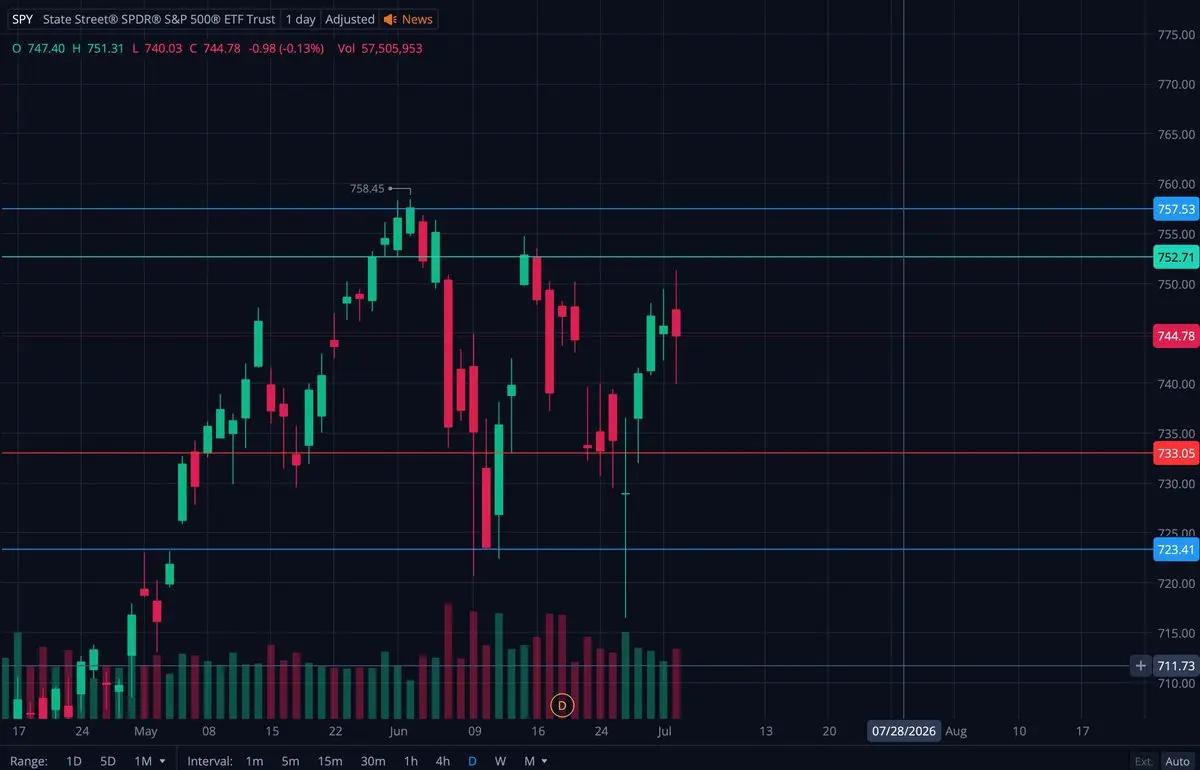
Task: Select the 733.05 price line label
Action: (1176, 453)
